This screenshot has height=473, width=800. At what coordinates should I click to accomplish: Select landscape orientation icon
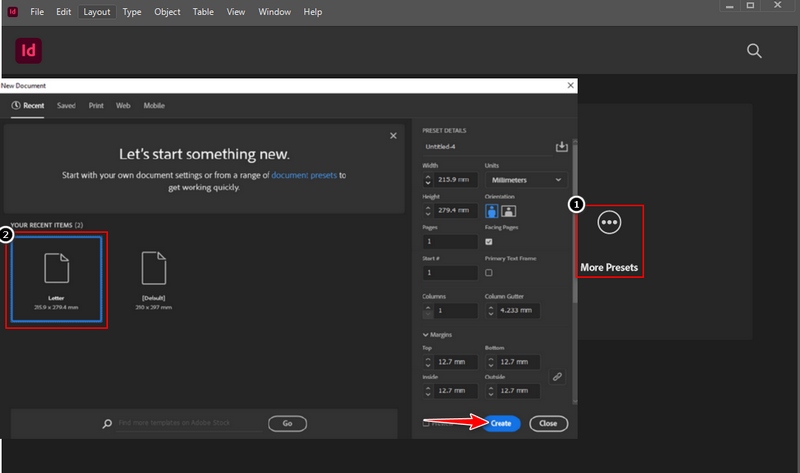pos(508,211)
